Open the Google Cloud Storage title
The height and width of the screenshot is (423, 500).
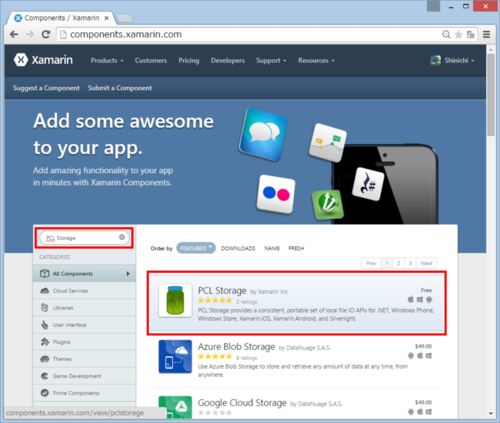[x=242, y=403]
